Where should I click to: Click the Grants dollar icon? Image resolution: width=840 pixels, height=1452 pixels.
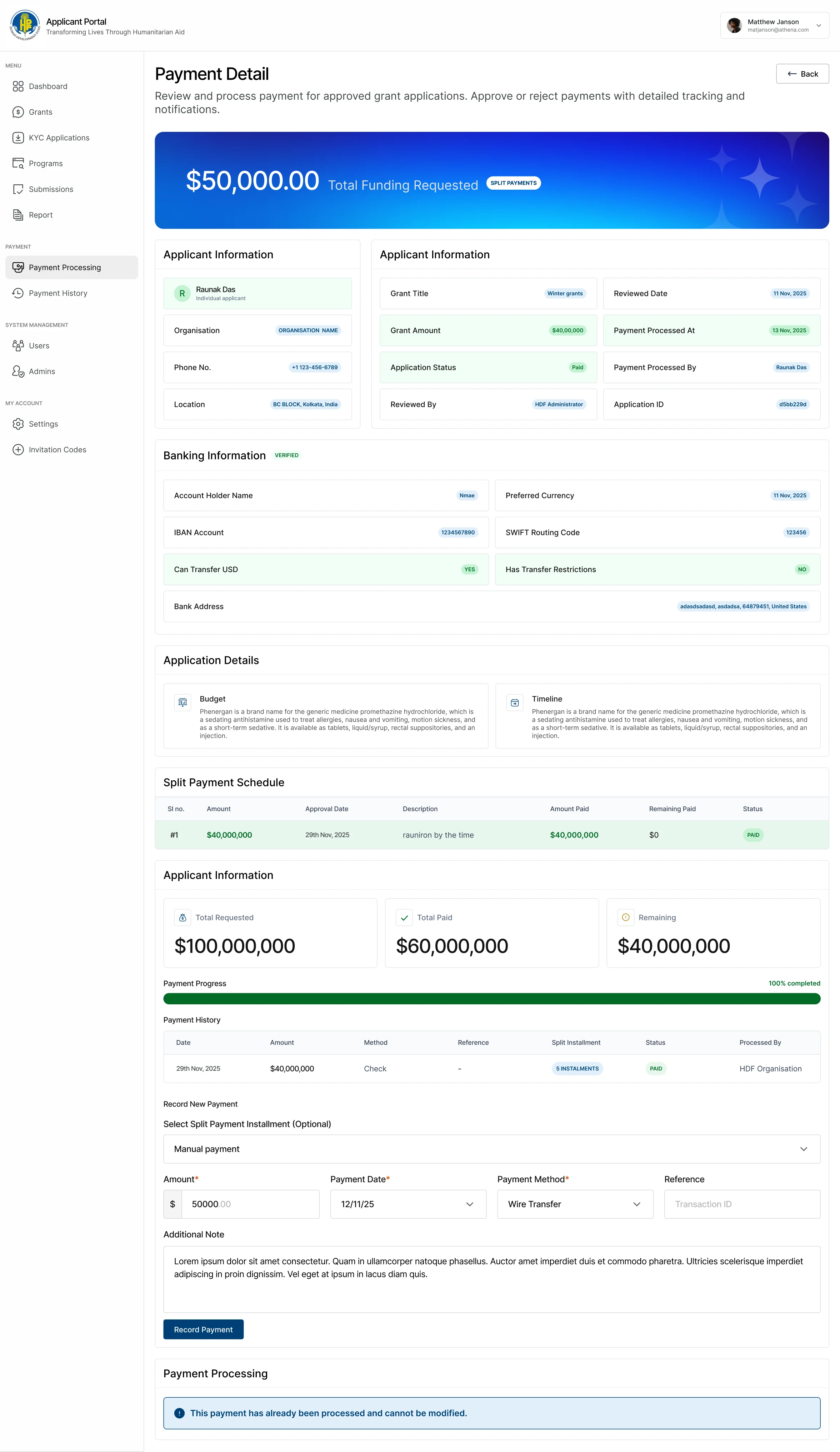click(18, 112)
